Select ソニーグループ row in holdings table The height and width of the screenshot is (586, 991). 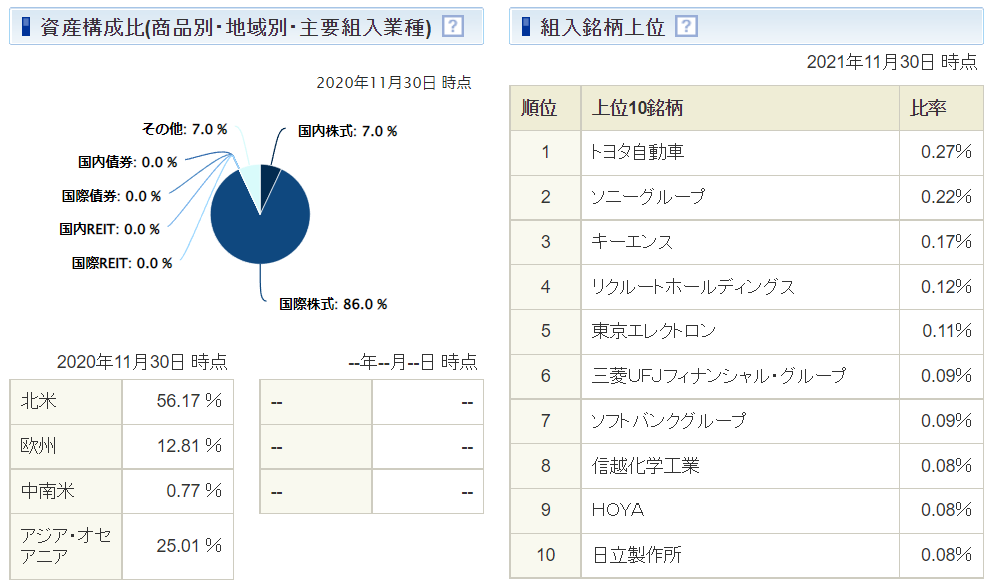(x=648, y=197)
